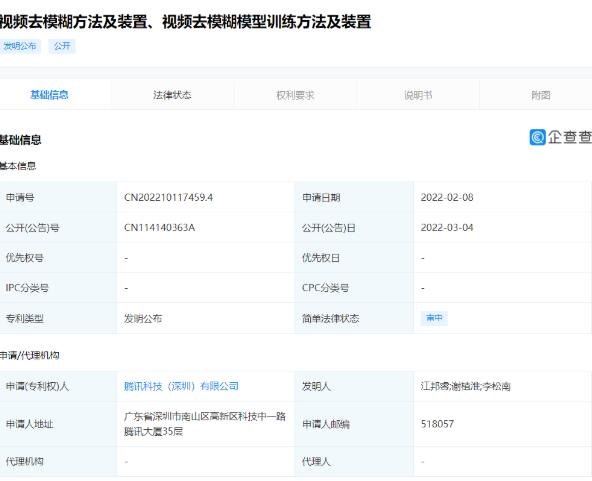Click the 公开 status tag
This screenshot has height=481, width=592.
[x=62, y=46]
